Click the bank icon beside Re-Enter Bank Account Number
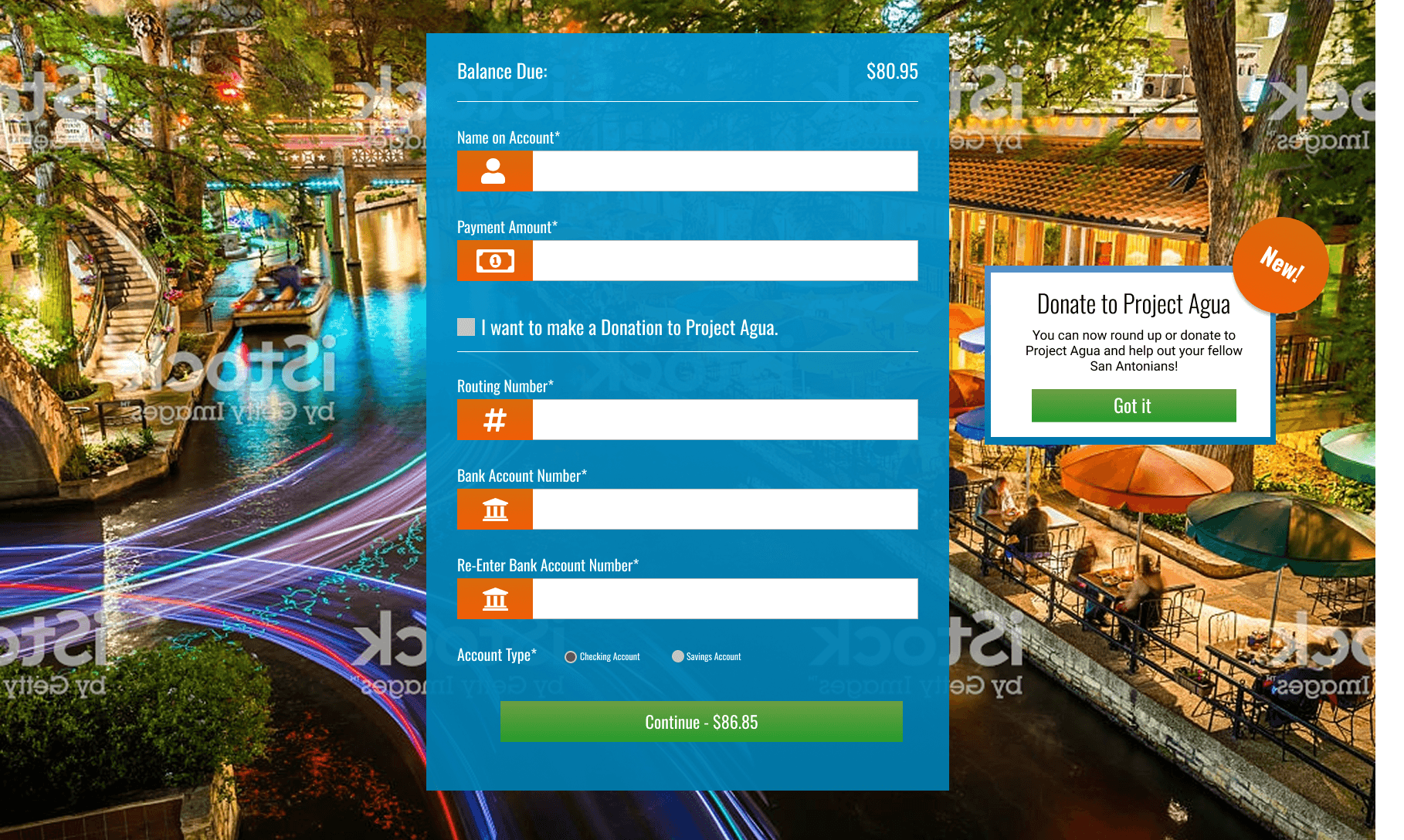The image size is (1404, 840). pos(494,598)
